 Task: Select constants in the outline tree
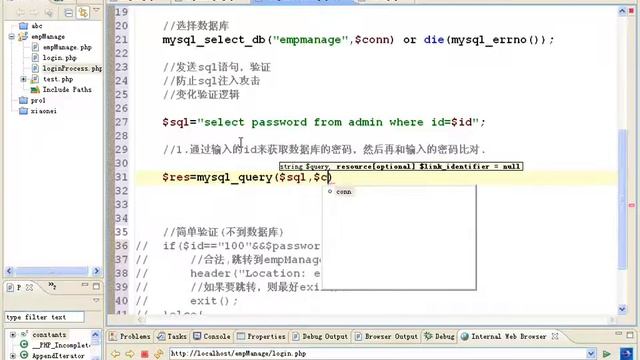click(x=49, y=335)
